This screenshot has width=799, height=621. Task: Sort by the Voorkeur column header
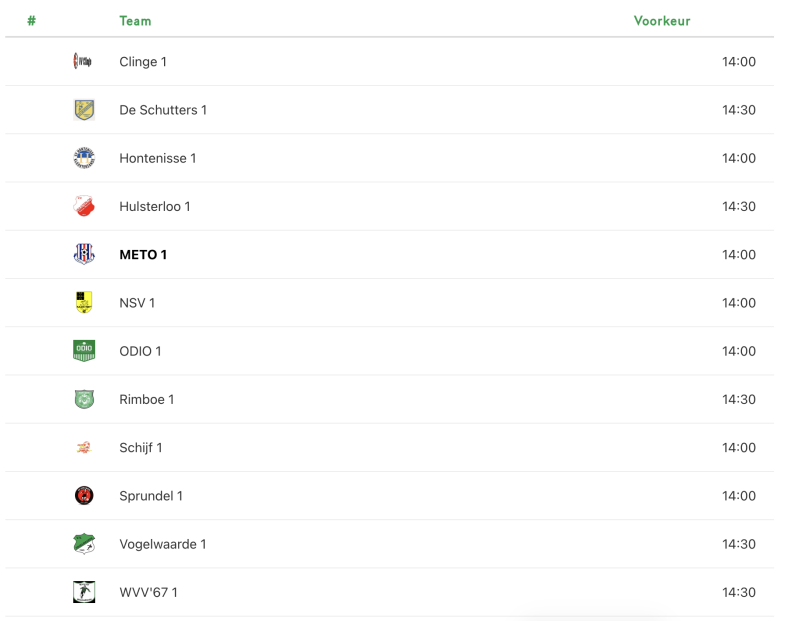[x=662, y=21]
